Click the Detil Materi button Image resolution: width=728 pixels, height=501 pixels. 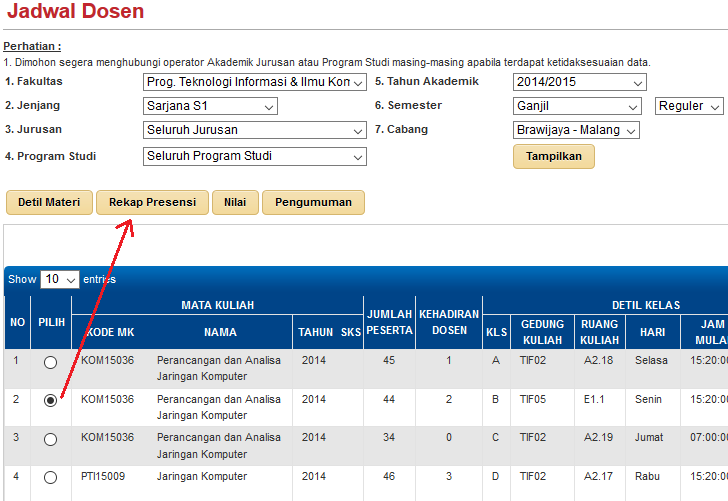(49, 202)
